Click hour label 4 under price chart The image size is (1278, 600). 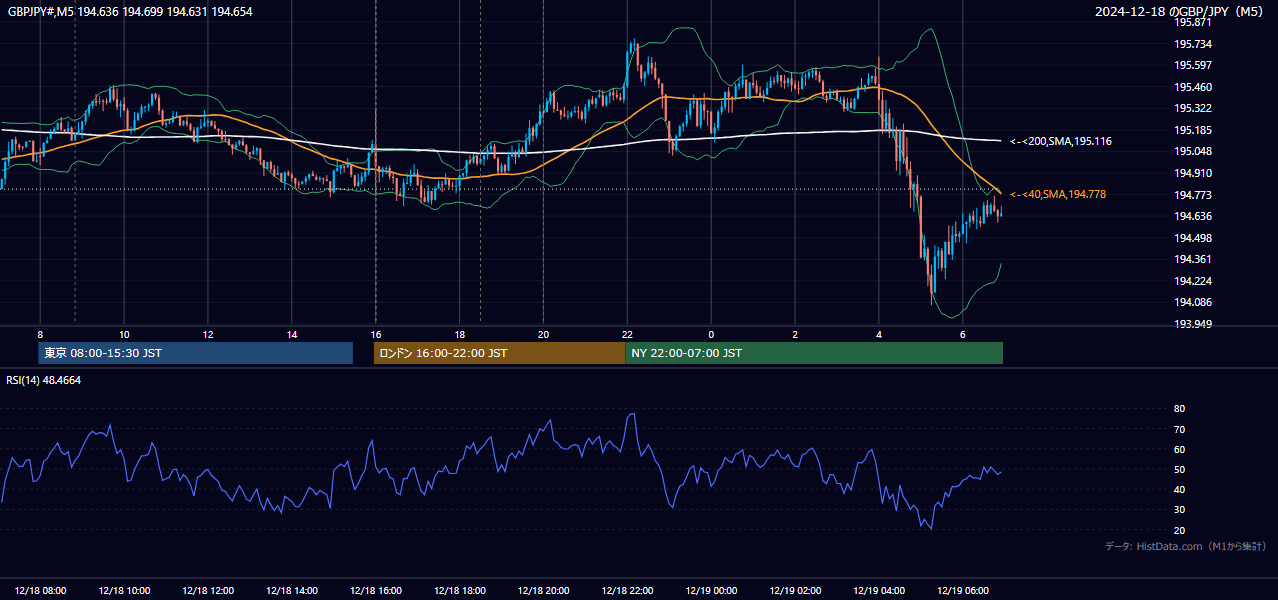tap(879, 334)
